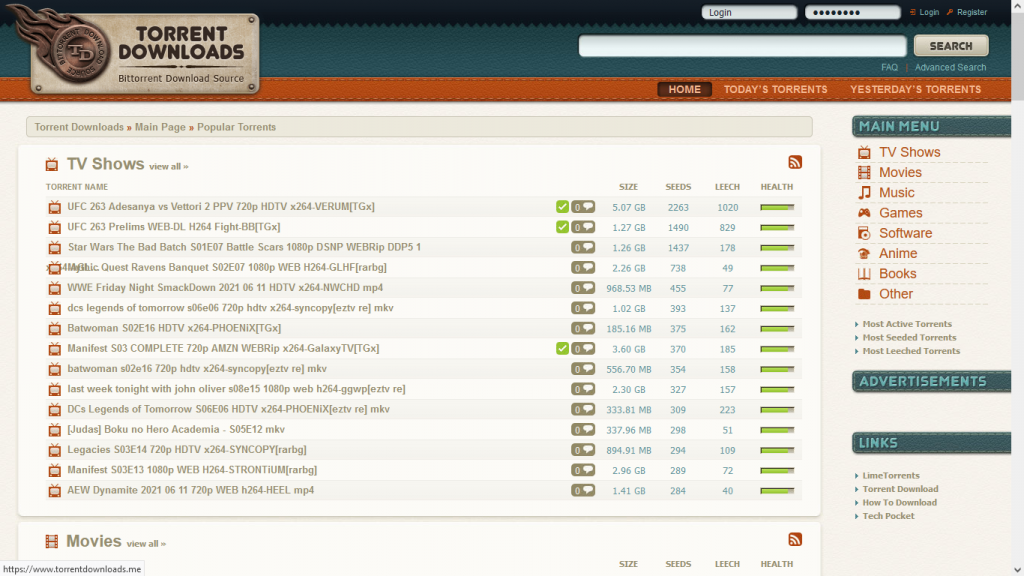Open Most Leeched Torrents link
The image size is (1024, 576).
pyautogui.click(x=911, y=351)
